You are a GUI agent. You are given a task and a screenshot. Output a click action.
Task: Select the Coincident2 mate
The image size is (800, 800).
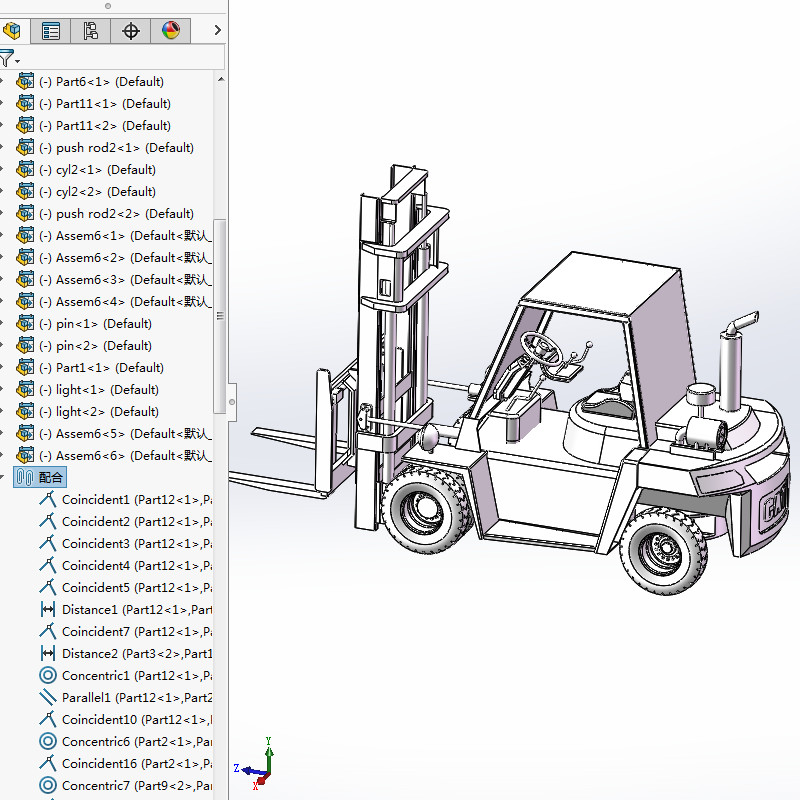pos(126,521)
